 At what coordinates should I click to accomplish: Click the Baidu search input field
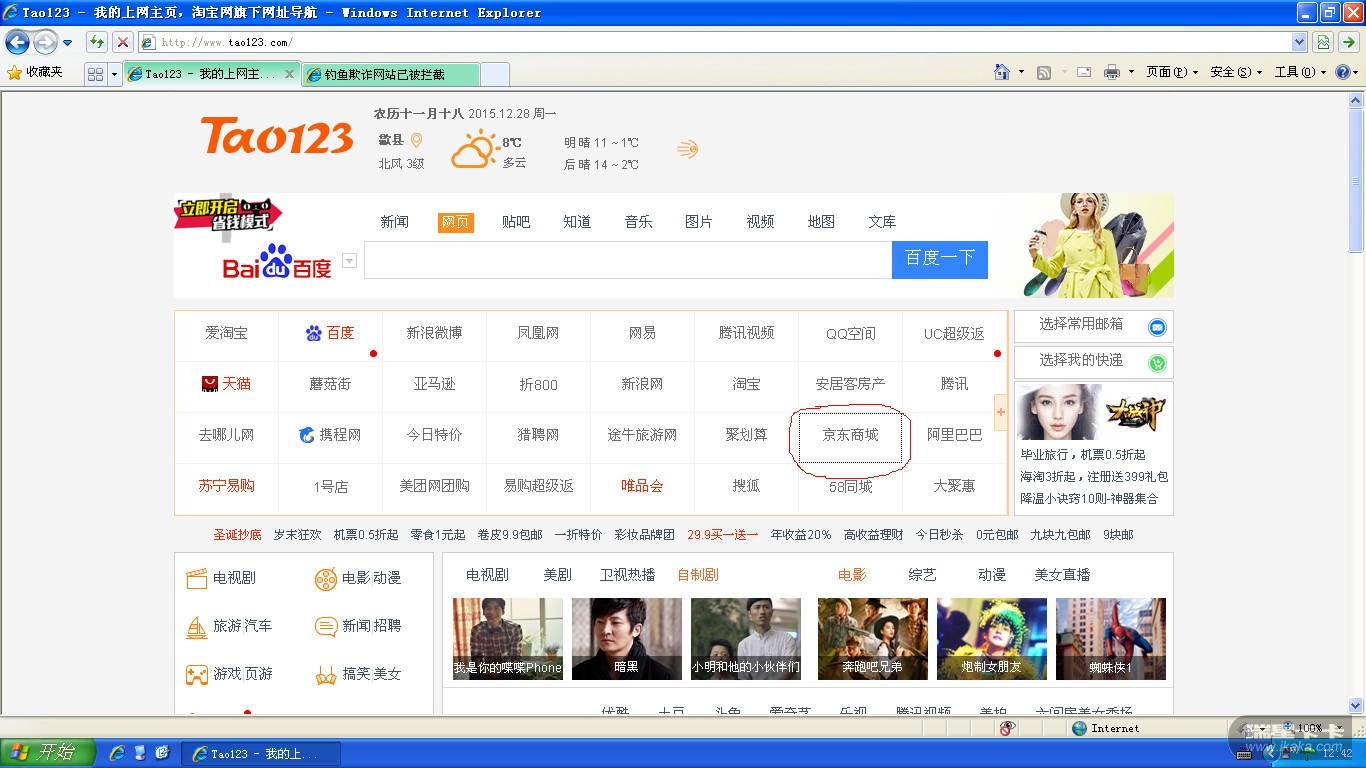[x=628, y=259]
